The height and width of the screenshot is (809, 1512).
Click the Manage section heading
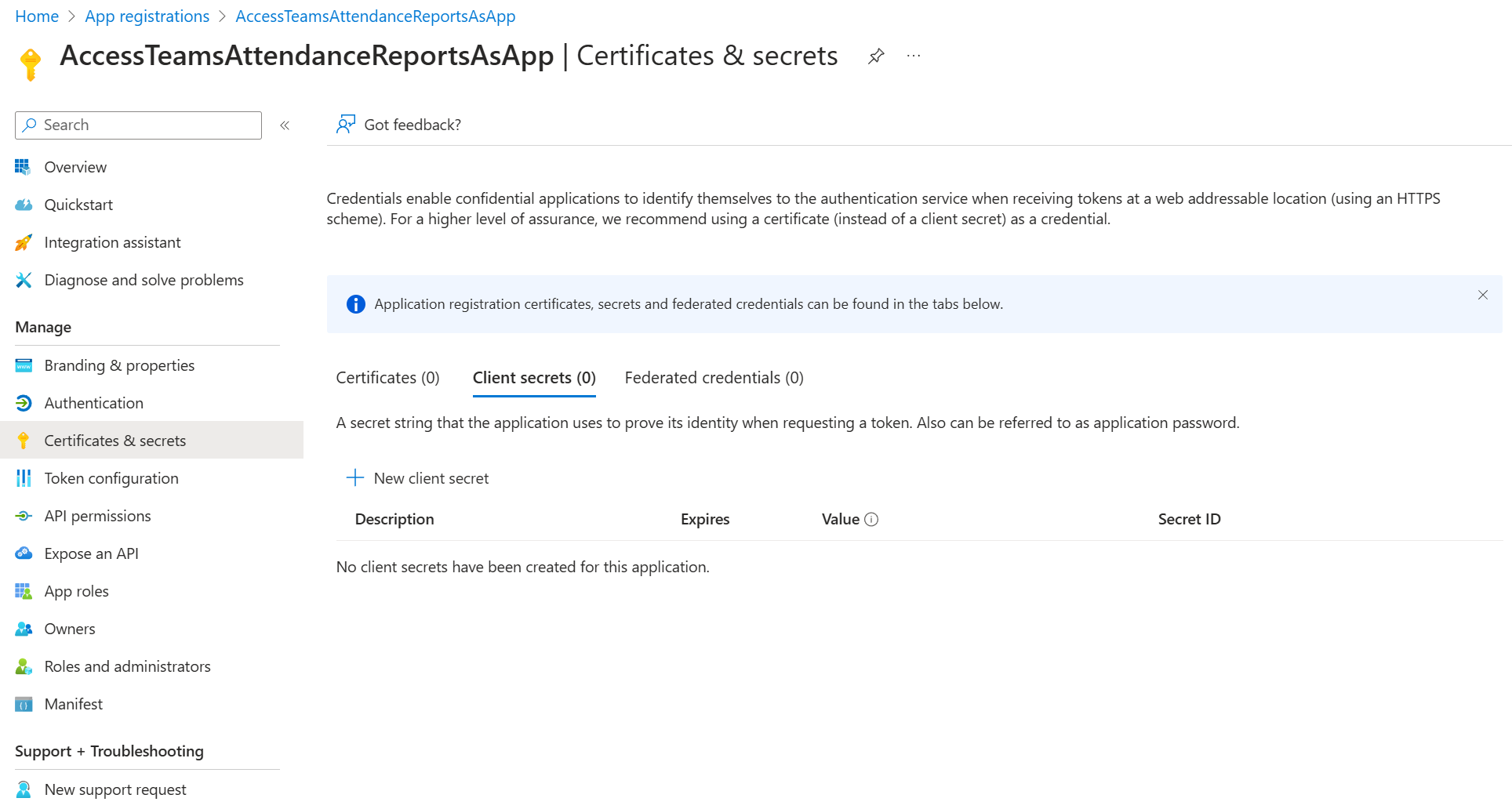pos(43,327)
